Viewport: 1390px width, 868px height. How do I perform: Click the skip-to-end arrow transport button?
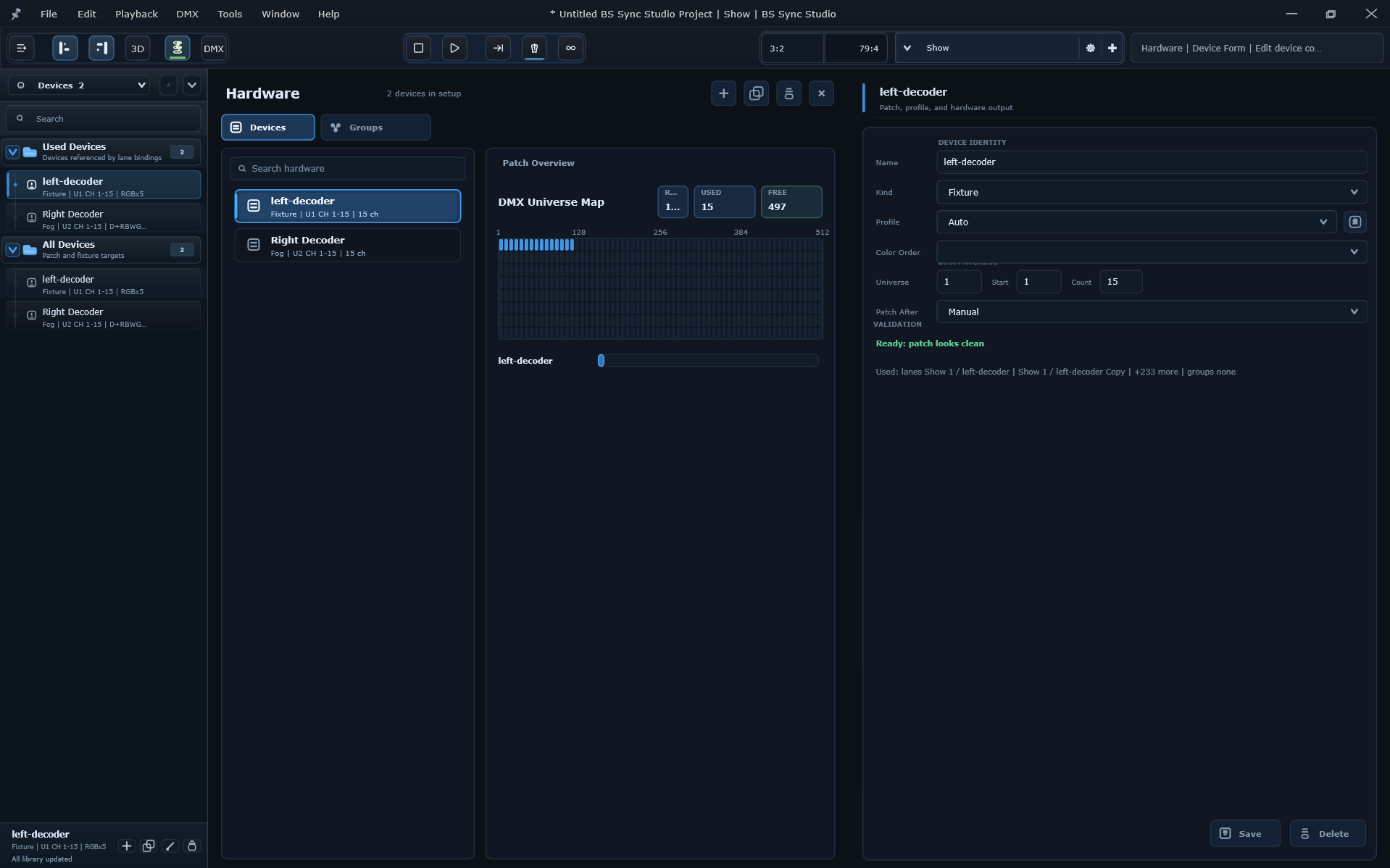498,49
